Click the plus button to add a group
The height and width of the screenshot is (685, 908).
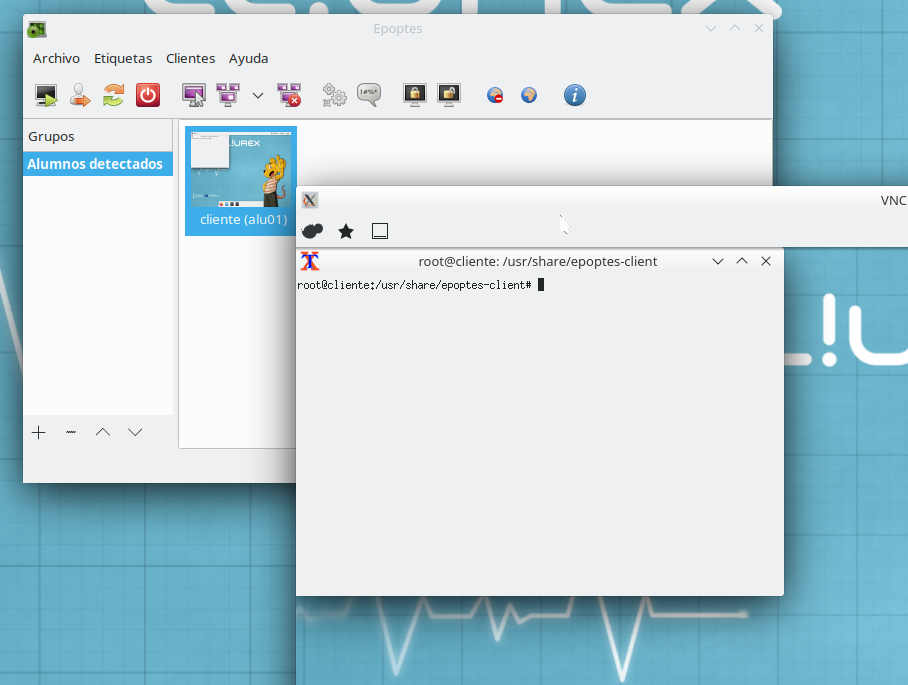click(x=39, y=432)
